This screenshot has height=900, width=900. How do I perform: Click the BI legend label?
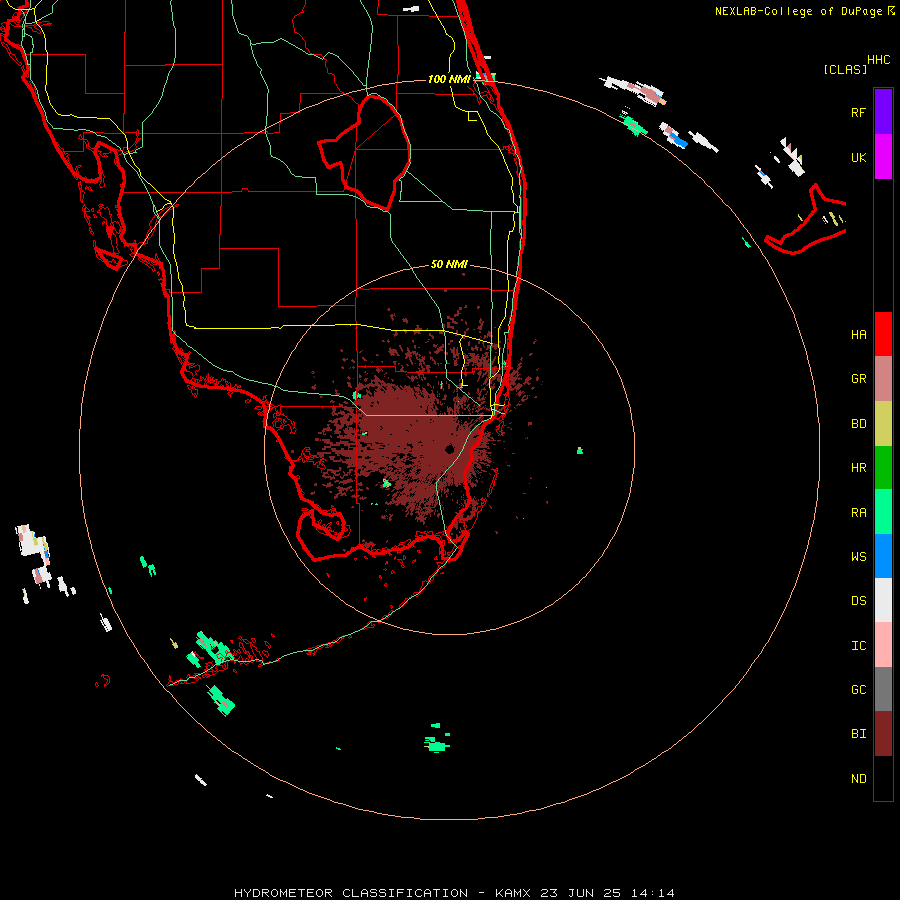(858, 734)
